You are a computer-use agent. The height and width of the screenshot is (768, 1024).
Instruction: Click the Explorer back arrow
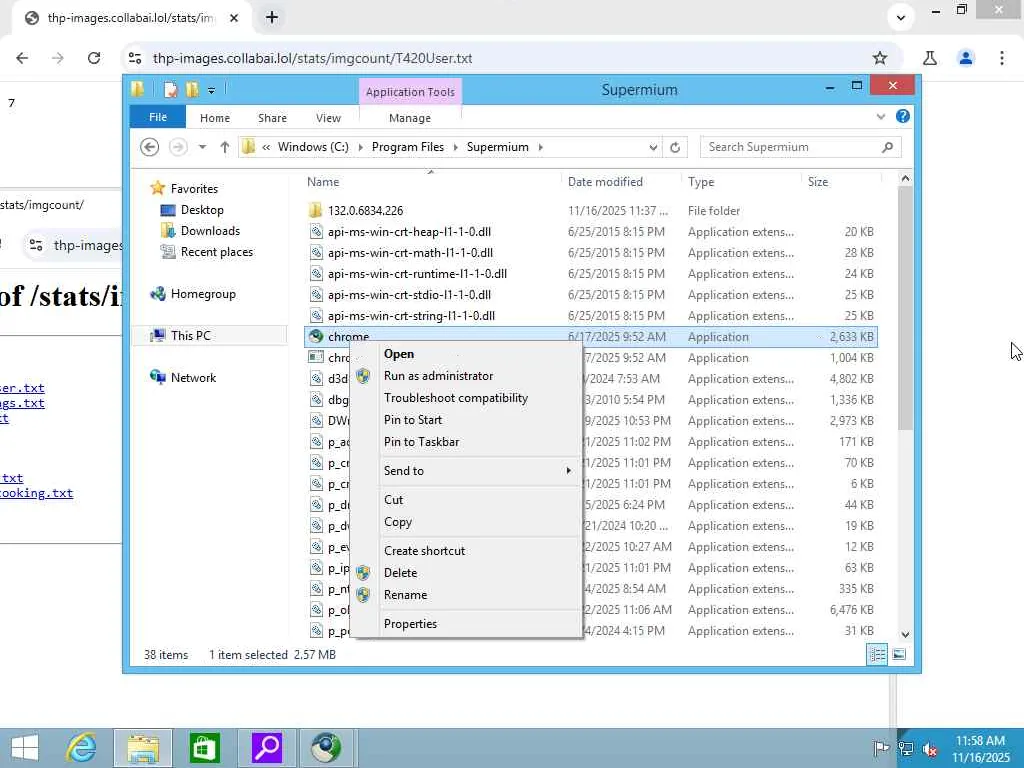coord(150,147)
